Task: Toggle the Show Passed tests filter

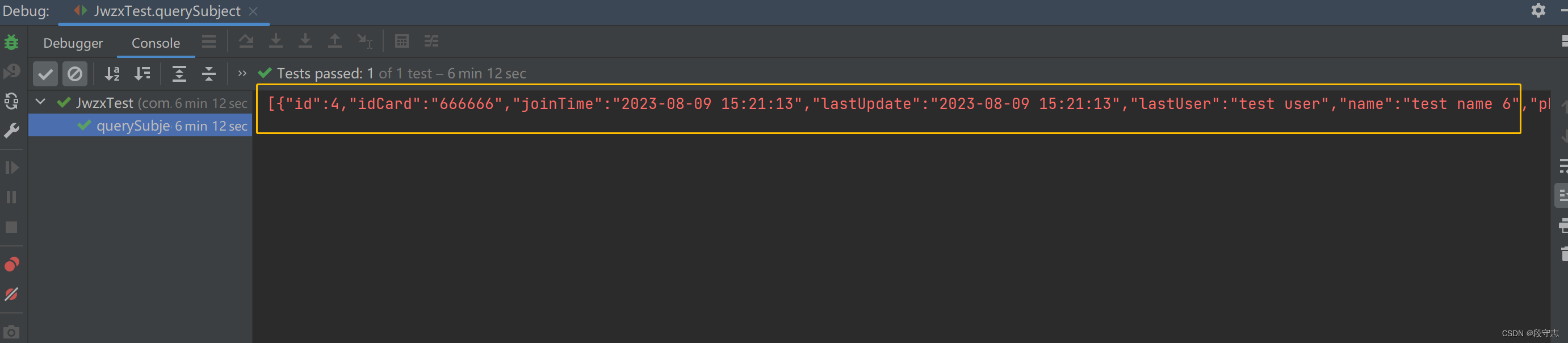Action: click(x=45, y=73)
